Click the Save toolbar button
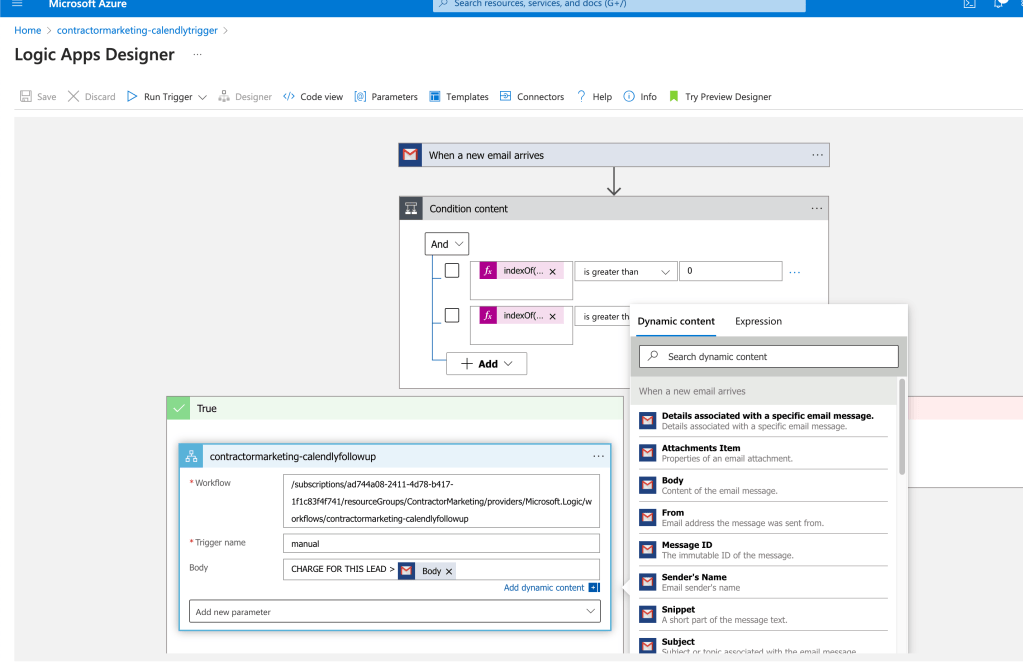This screenshot has width=1023, height=662. click(38, 97)
